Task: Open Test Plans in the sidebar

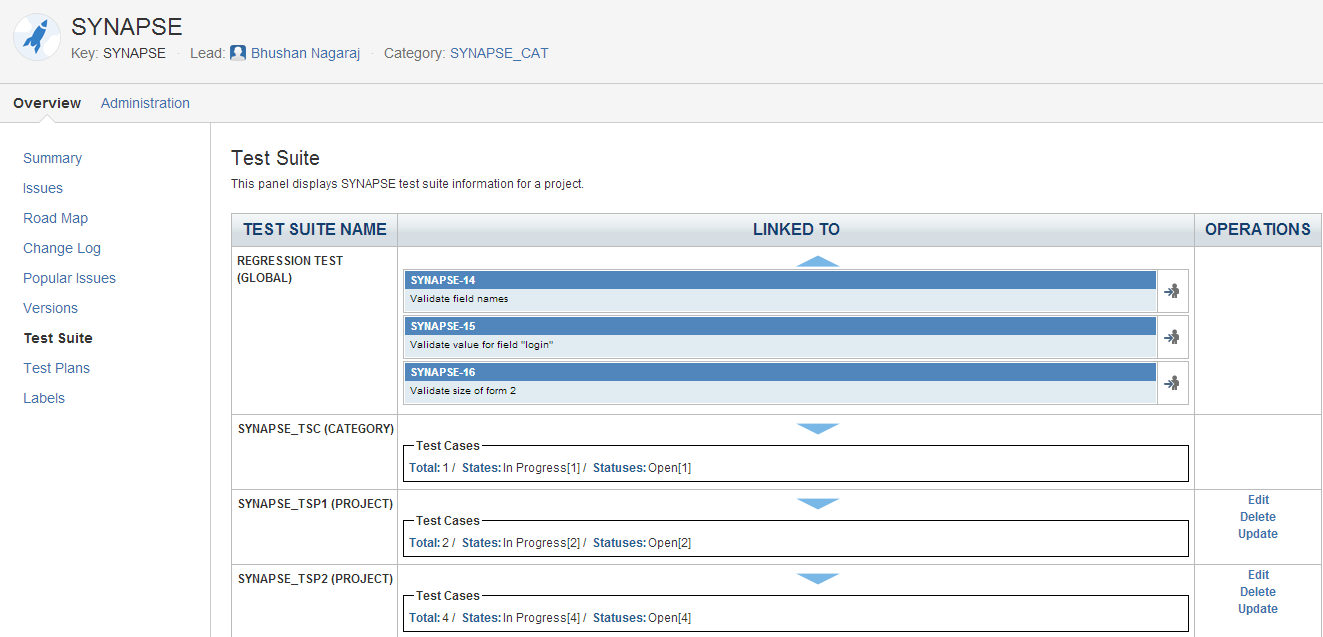Action: [x=57, y=368]
